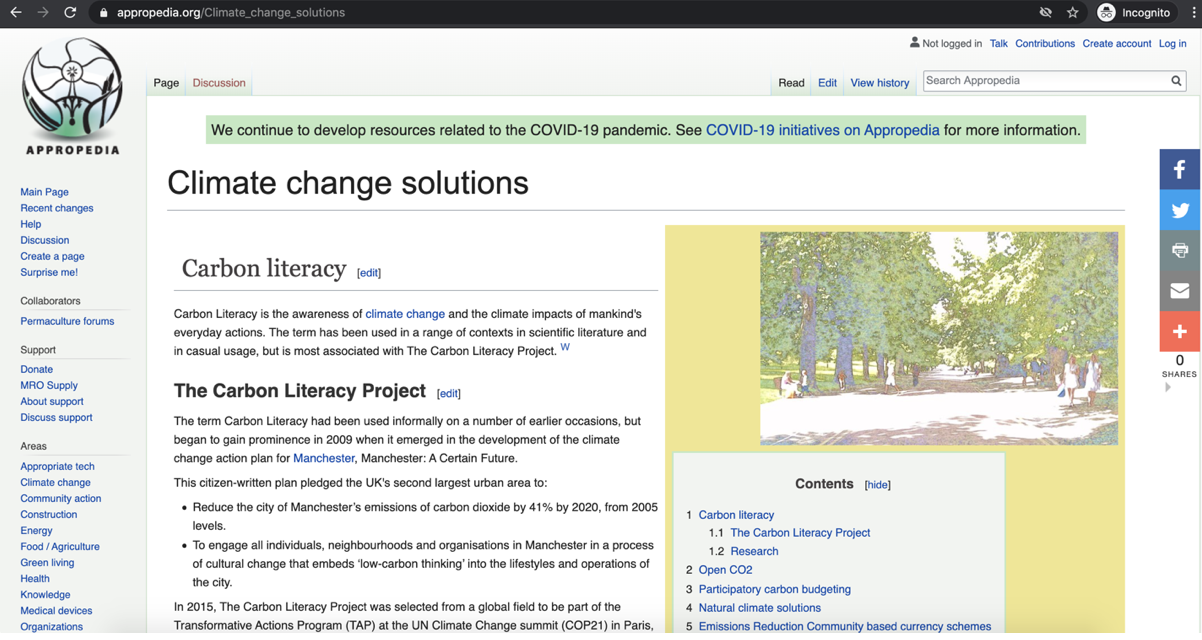Switch to the Discussion tab
The height and width of the screenshot is (640, 1202).
(x=219, y=83)
